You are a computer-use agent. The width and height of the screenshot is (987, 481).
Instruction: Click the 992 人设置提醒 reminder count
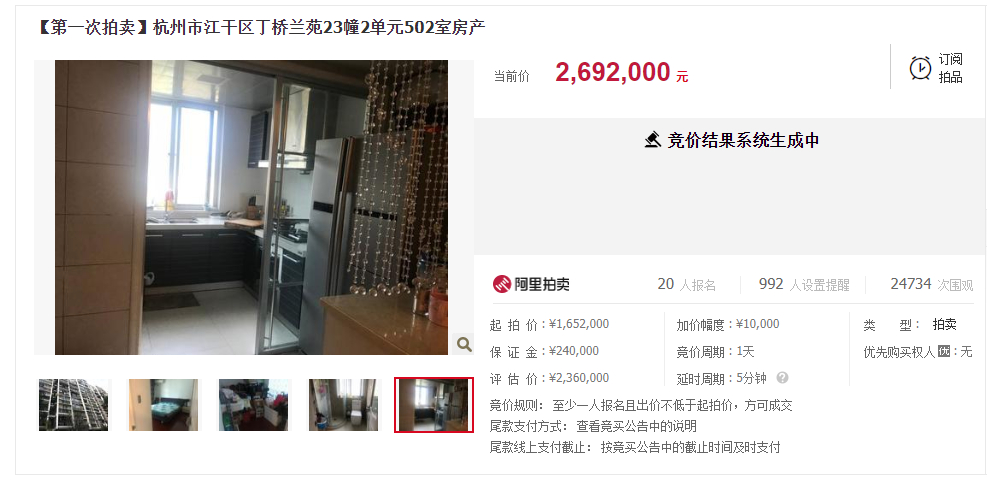tap(804, 285)
